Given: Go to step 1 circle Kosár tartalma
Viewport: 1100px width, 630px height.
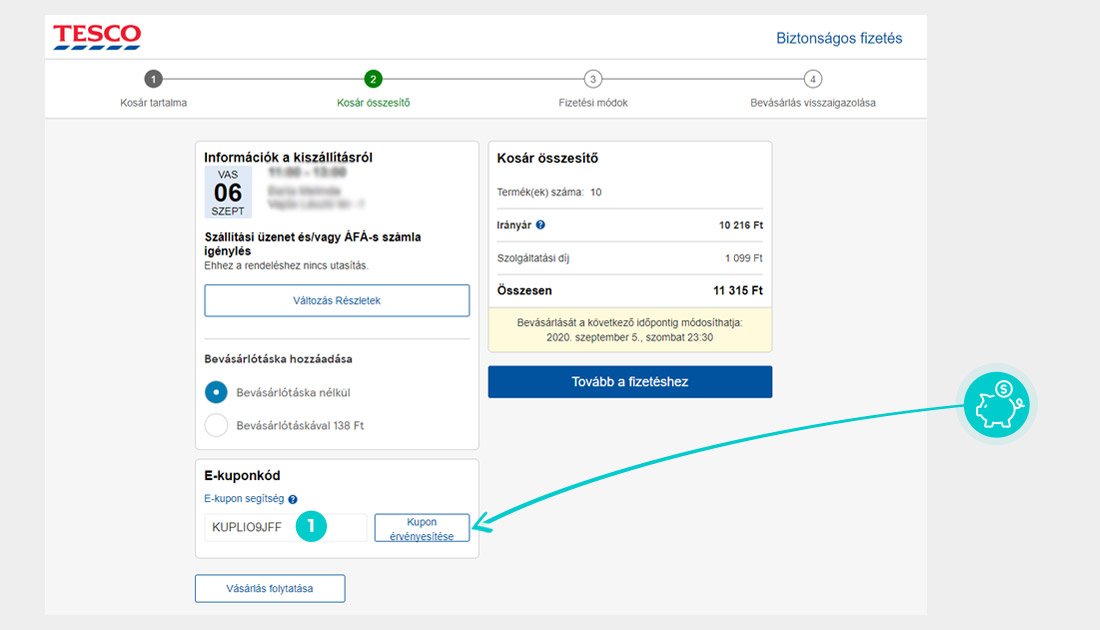Looking at the screenshot, I should click(x=153, y=79).
